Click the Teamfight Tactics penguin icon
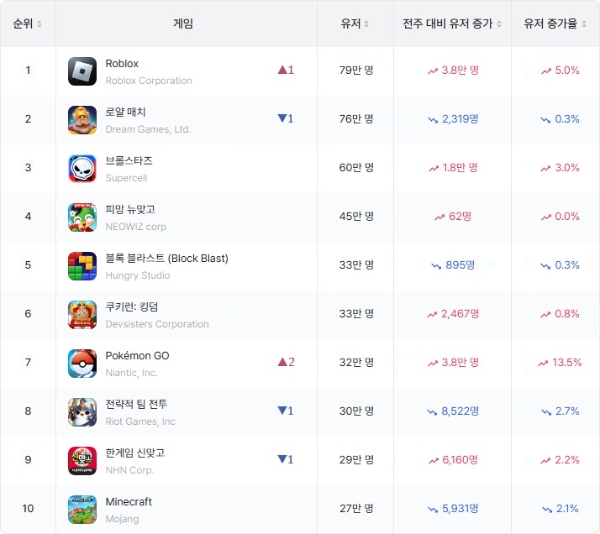Screen dimensions: 600x534 pyautogui.click(x=82, y=412)
